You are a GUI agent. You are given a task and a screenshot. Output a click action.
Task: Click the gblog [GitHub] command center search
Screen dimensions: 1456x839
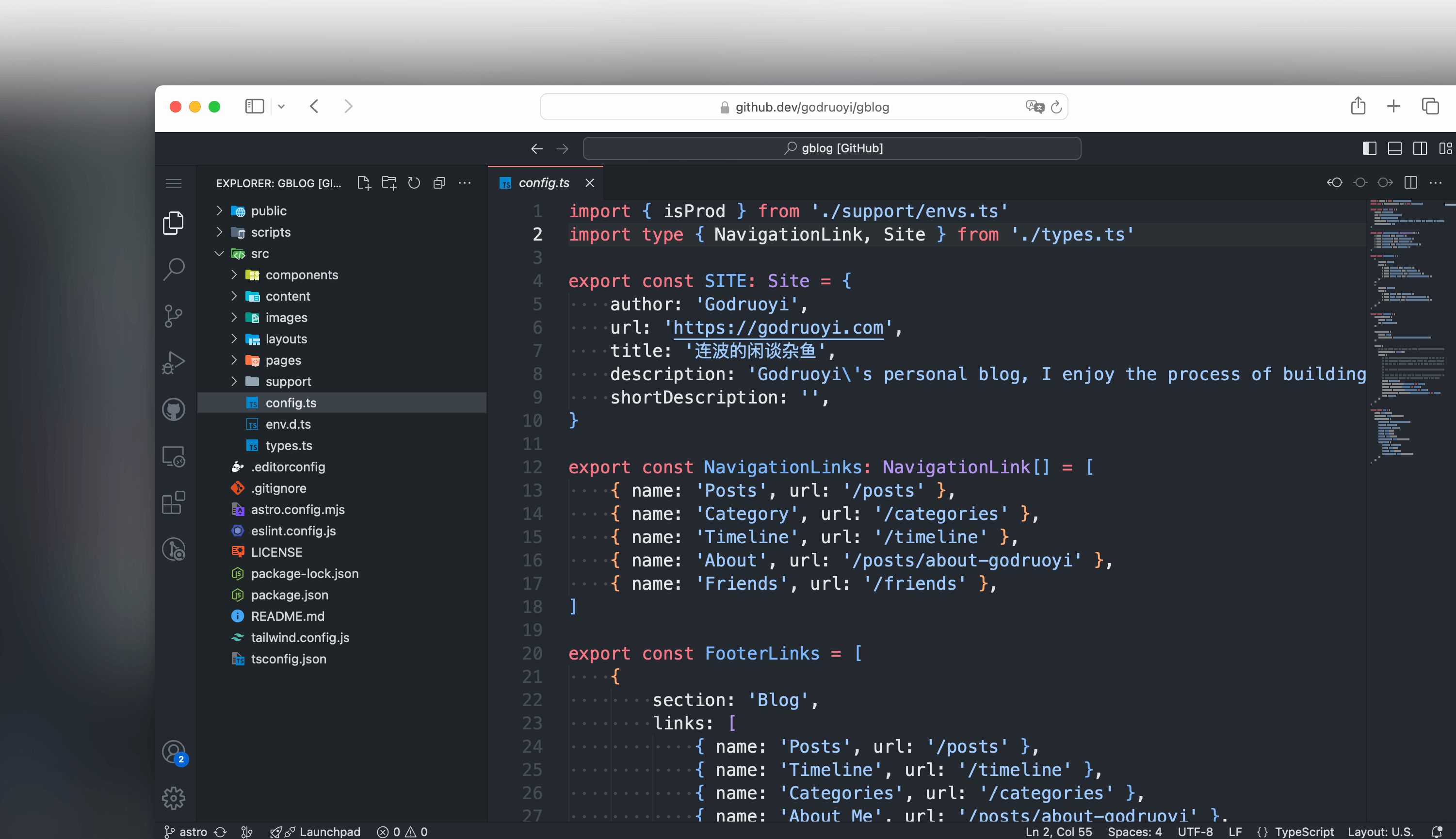coord(832,148)
